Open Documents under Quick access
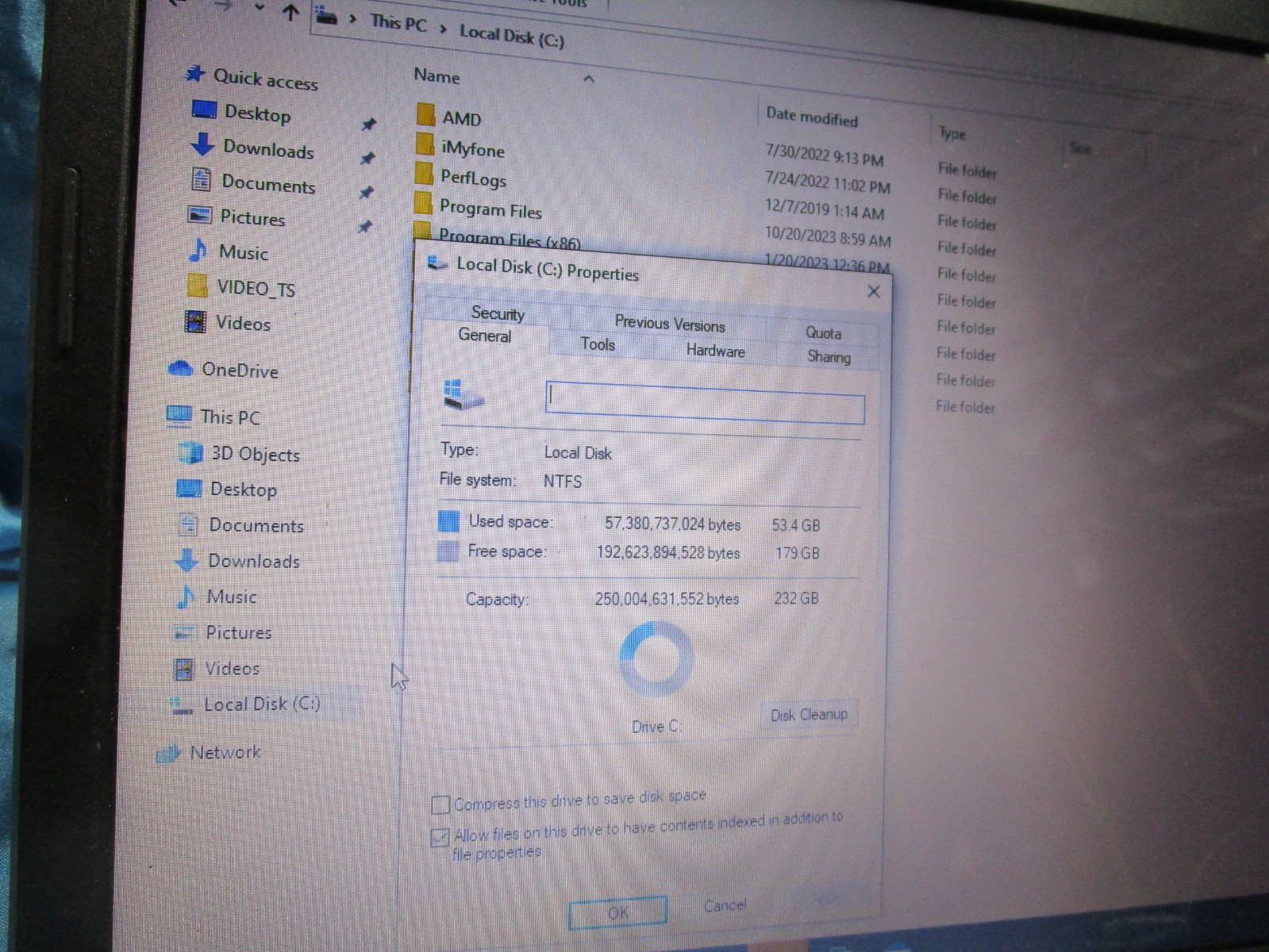This screenshot has height=952, width=1269. (267, 184)
